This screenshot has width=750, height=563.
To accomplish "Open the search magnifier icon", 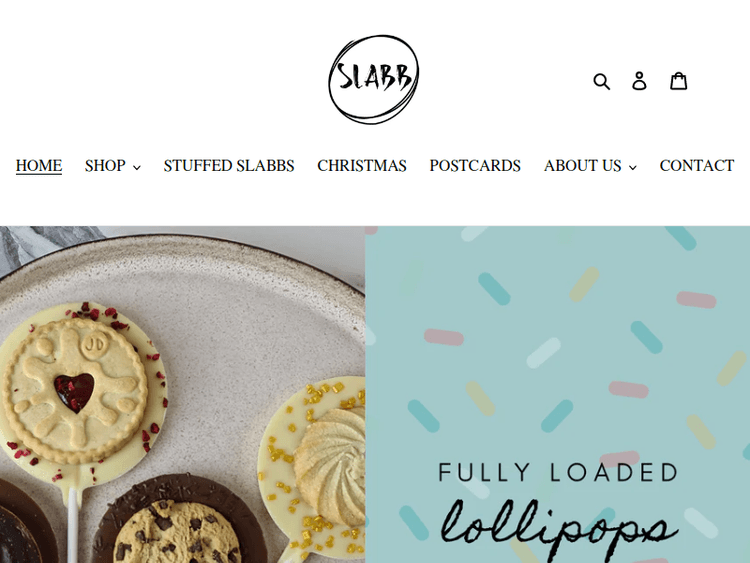I will 601,81.
